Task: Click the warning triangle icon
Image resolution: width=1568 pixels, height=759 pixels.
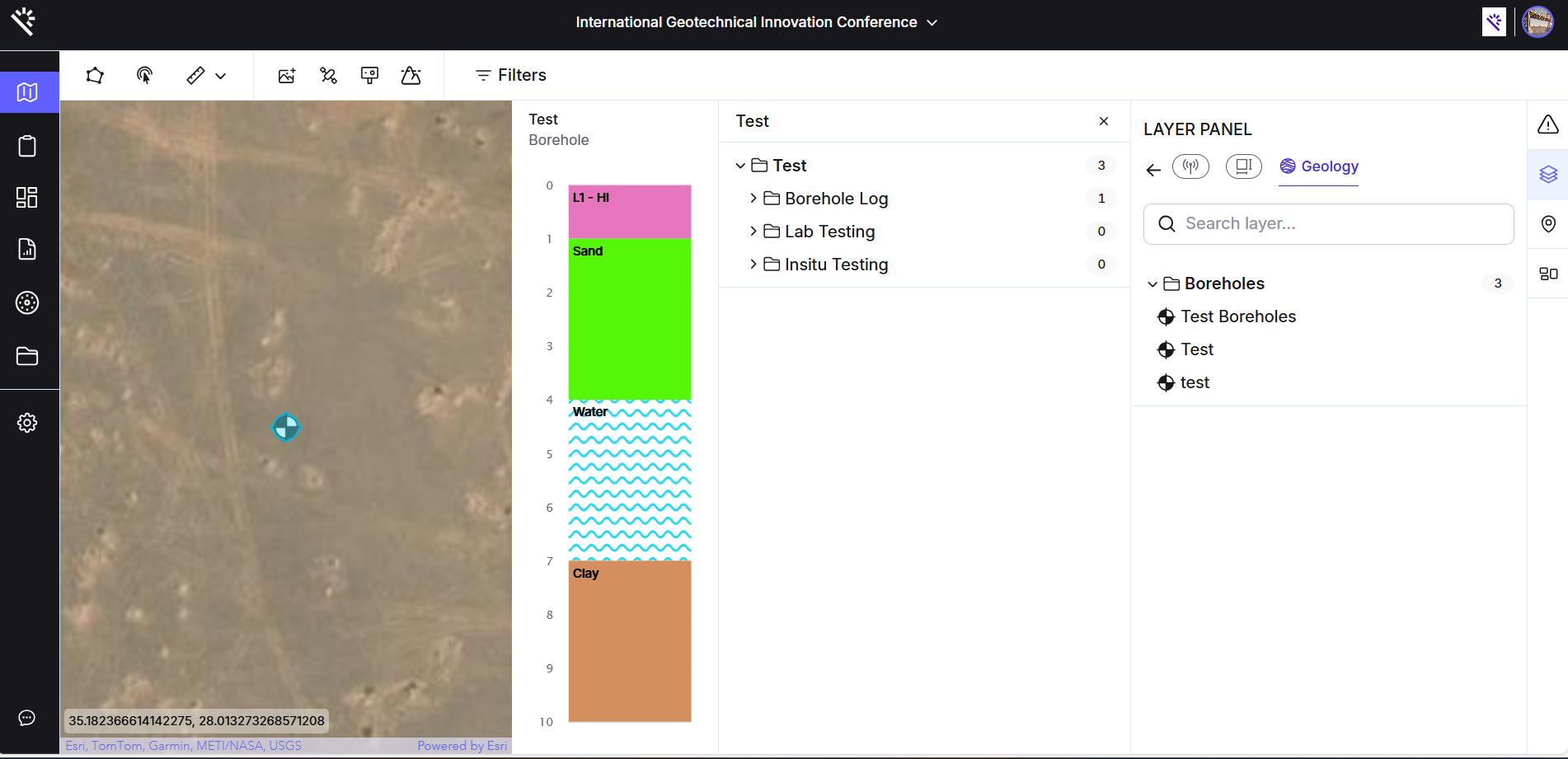Action: [x=1547, y=124]
